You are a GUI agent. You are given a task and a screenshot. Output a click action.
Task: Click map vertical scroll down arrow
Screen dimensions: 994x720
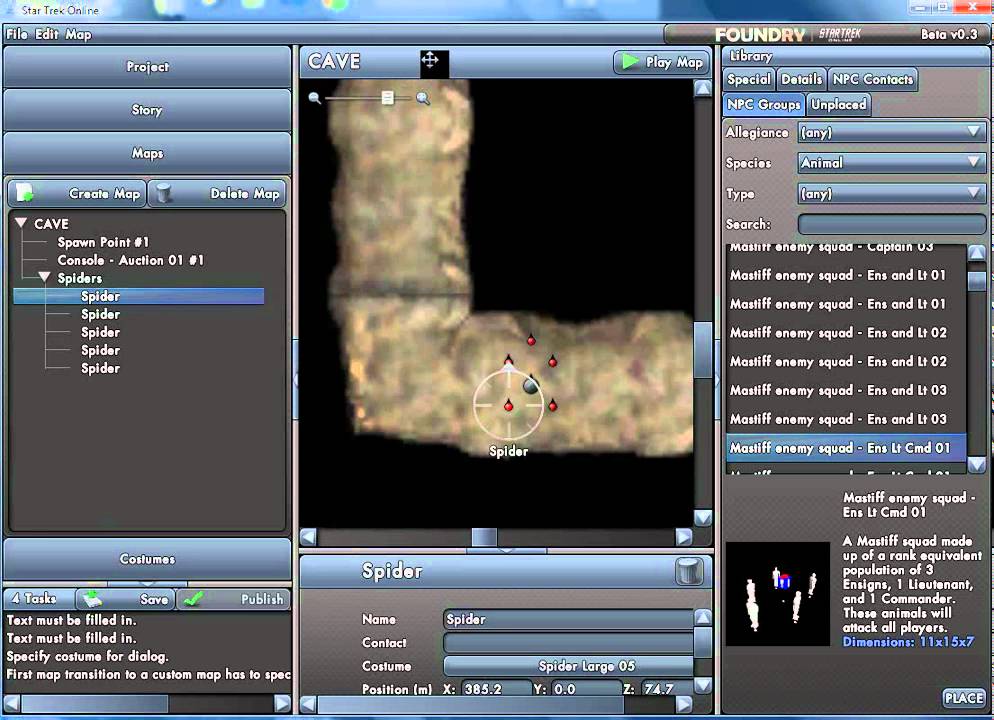[702, 518]
